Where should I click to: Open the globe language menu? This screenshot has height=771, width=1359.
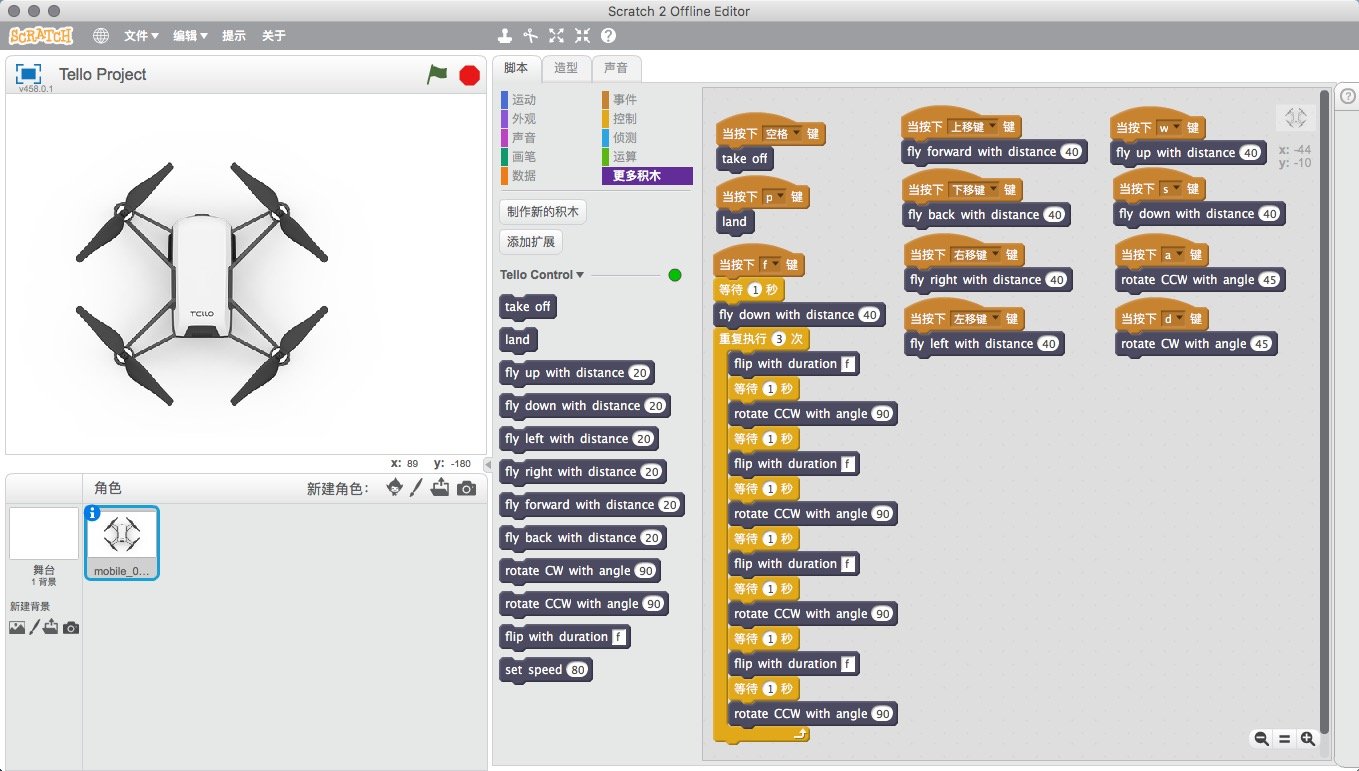101,36
